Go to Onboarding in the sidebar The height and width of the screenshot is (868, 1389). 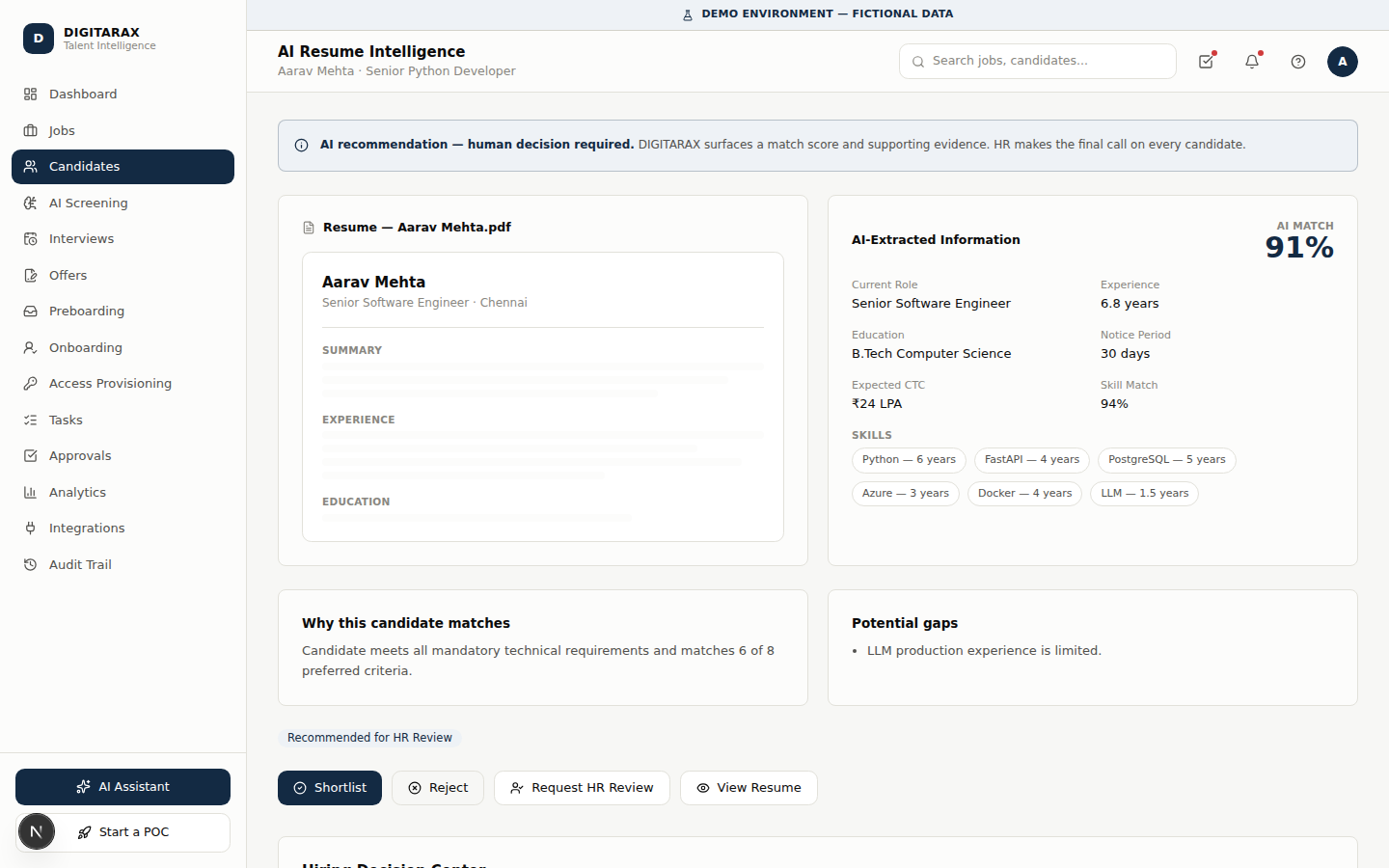click(x=123, y=347)
